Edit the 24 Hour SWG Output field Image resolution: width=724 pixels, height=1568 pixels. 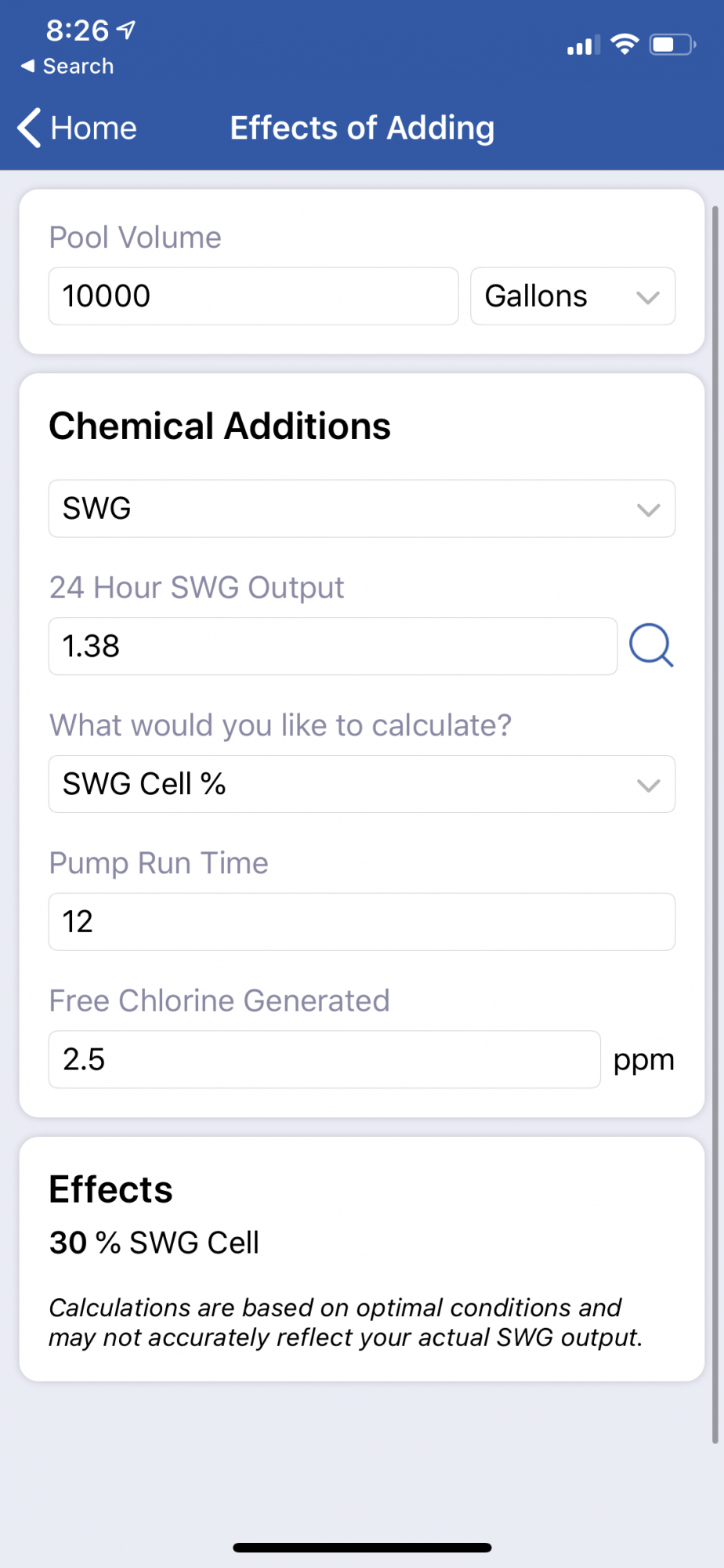tap(333, 646)
